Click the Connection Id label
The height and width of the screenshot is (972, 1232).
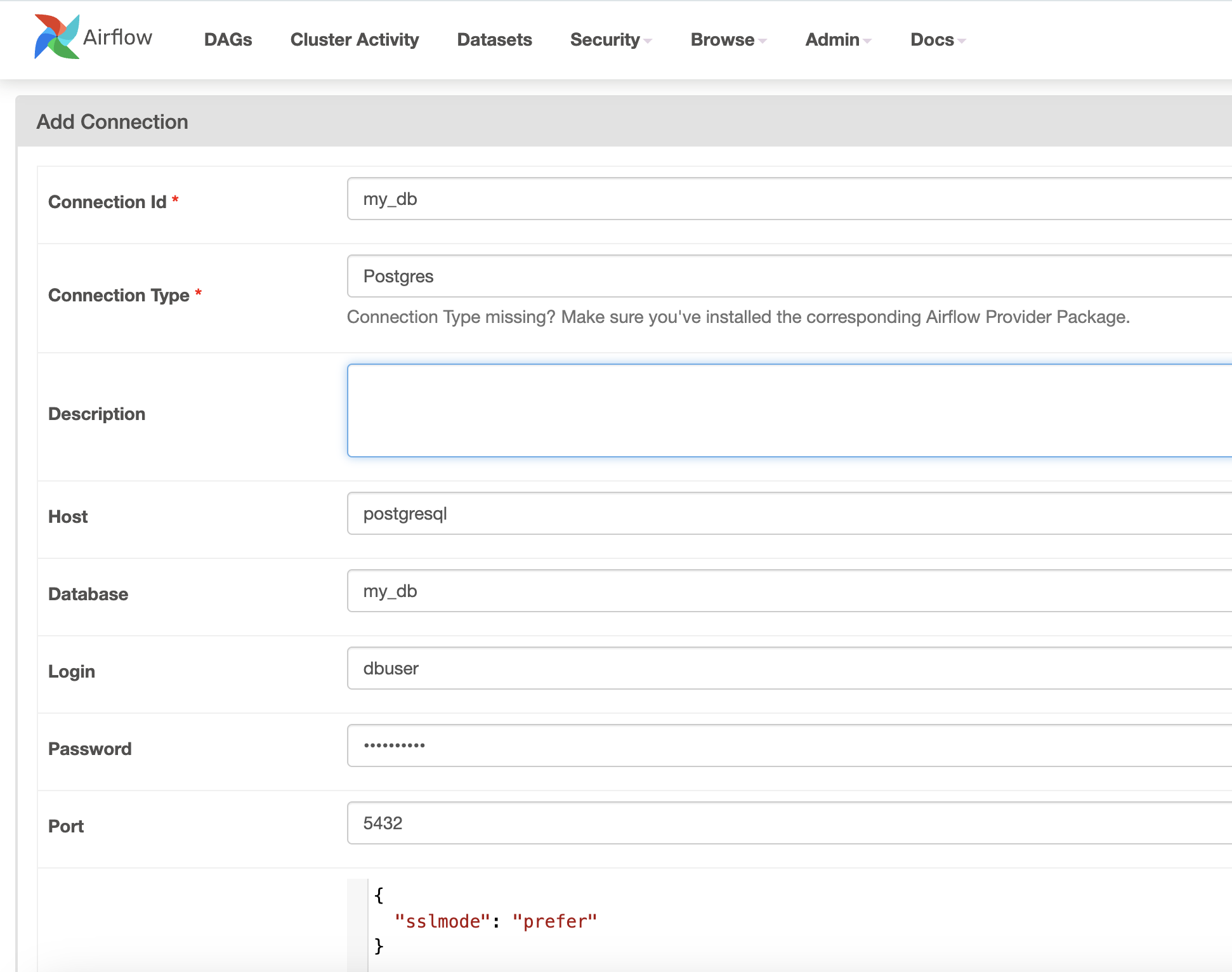107,202
